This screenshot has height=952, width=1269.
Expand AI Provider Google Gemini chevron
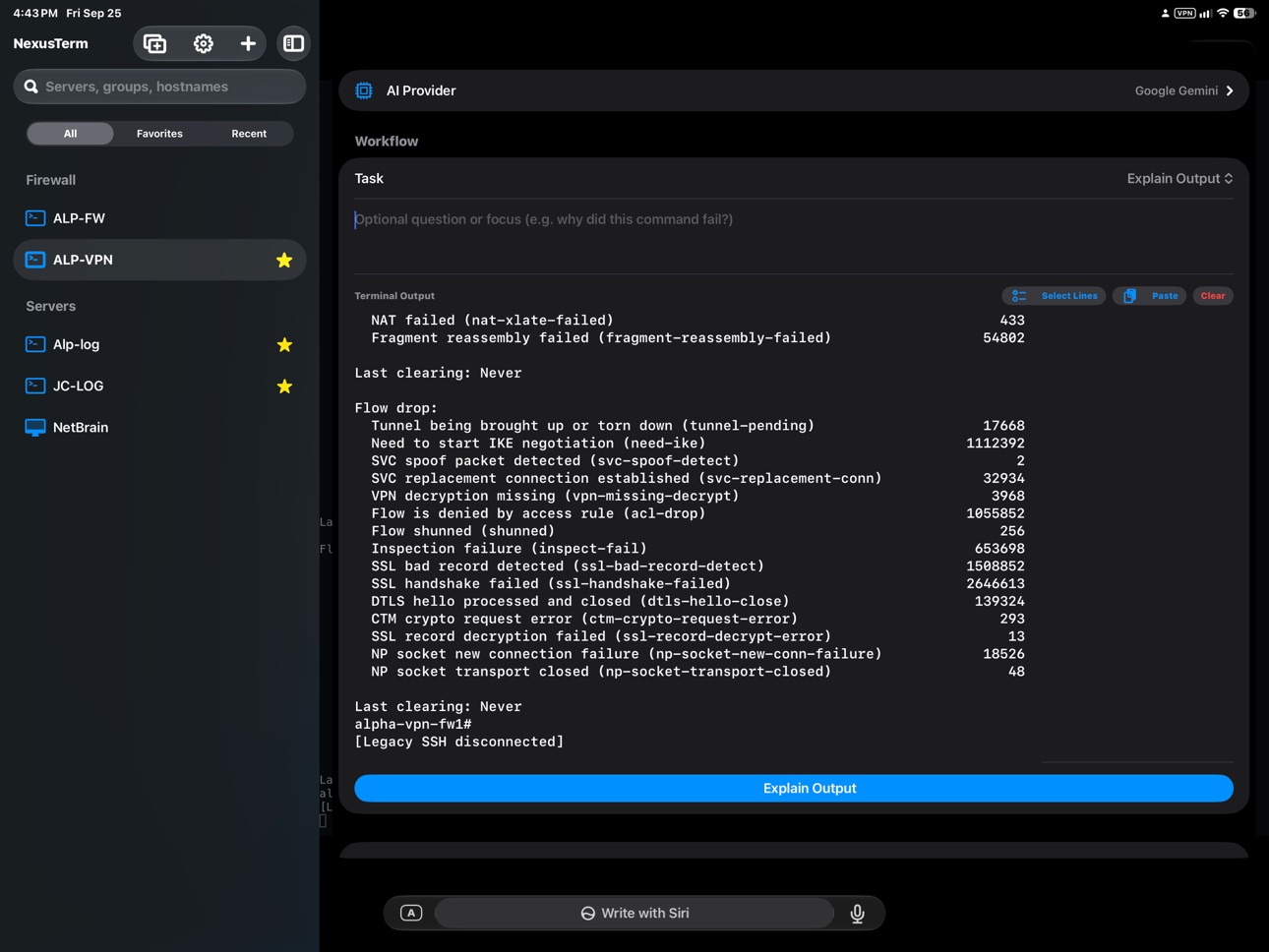1230,90
